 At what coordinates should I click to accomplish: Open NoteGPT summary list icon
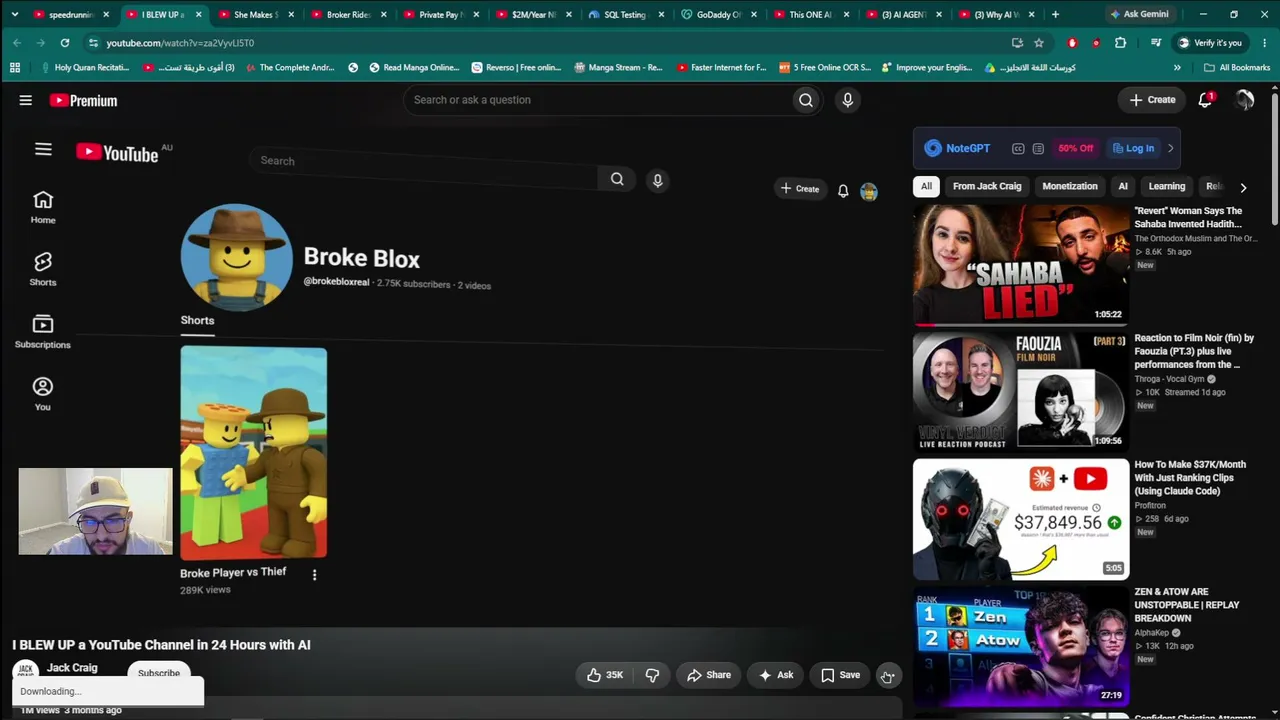1038,148
